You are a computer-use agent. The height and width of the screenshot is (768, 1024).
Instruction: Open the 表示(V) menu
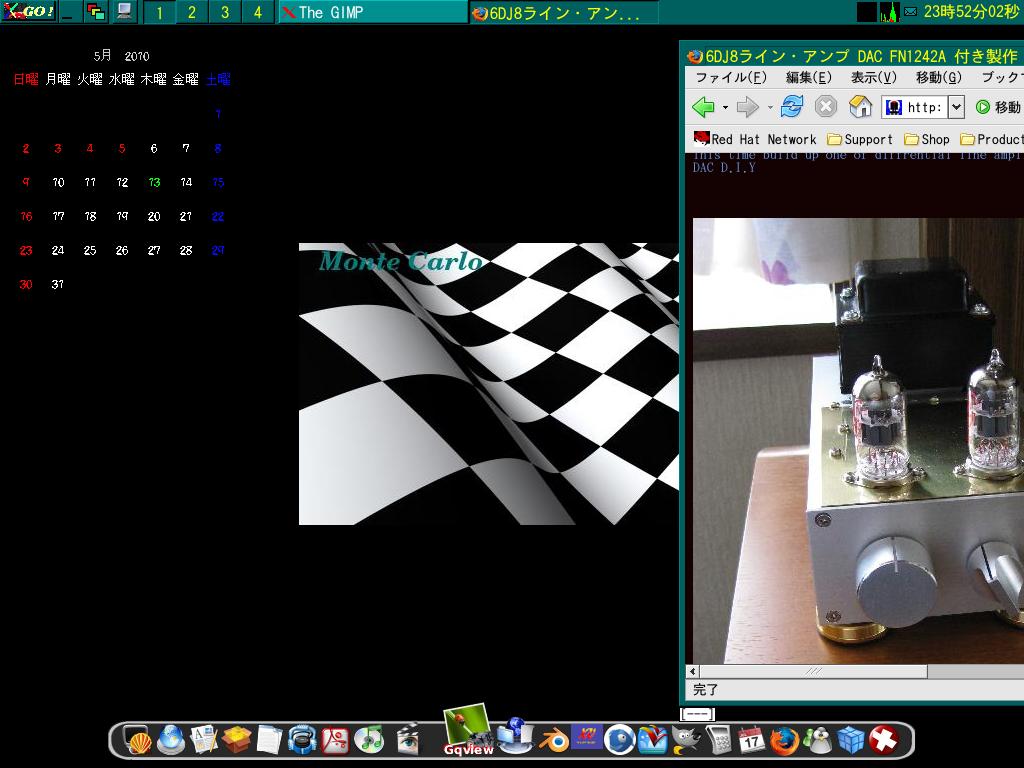point(872,78)
